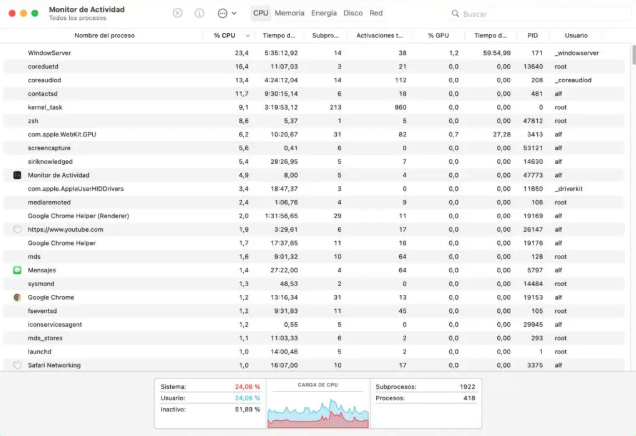The height and width of the screenshot is (436, 636).
Task: Click the Safari Networking shield icon
Action: (17, 365)
